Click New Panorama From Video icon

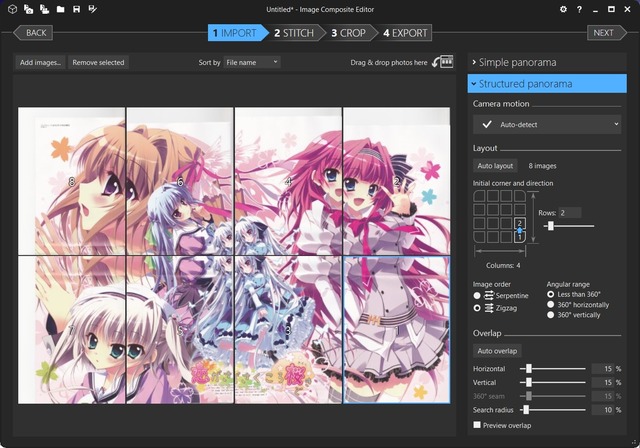click(x=44, y=9)
